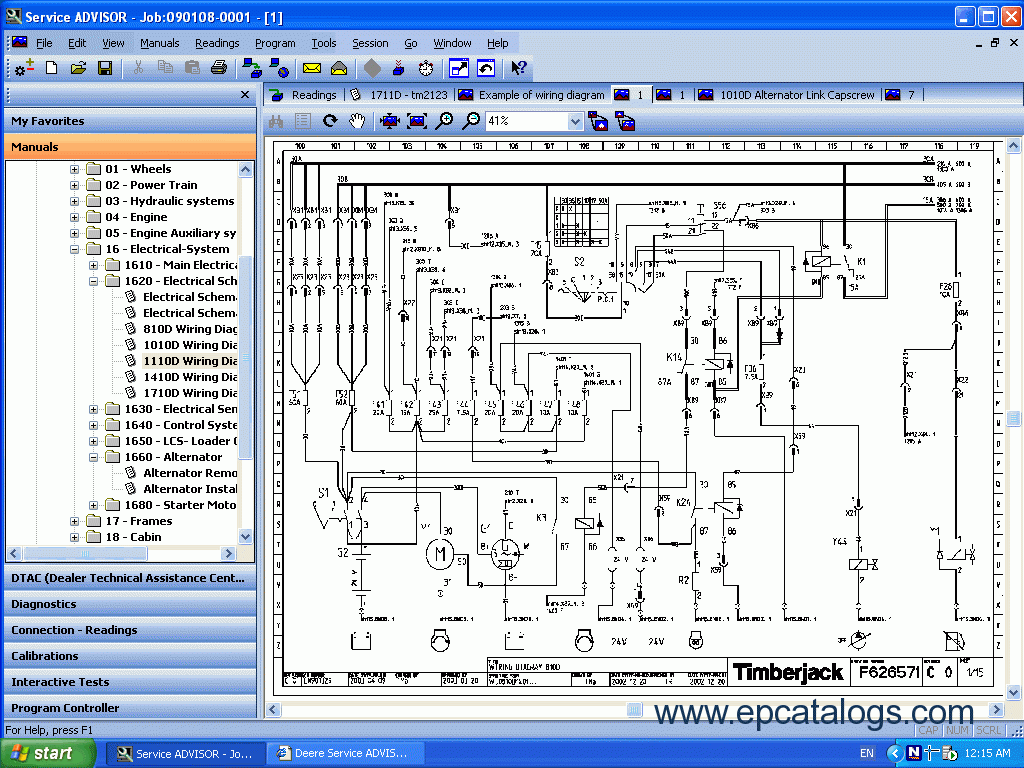Open the Interactive Tests section

[130, 682]
